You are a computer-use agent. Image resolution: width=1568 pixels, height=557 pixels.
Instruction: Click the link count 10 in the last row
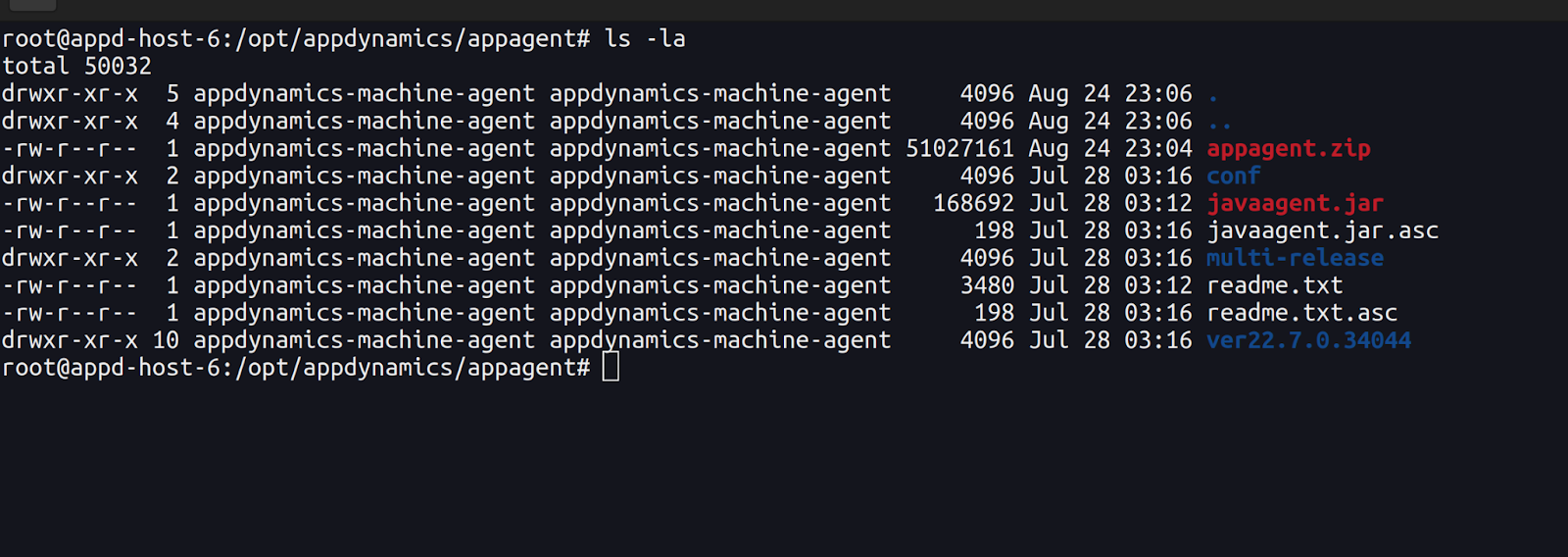(x=166, y=341)
